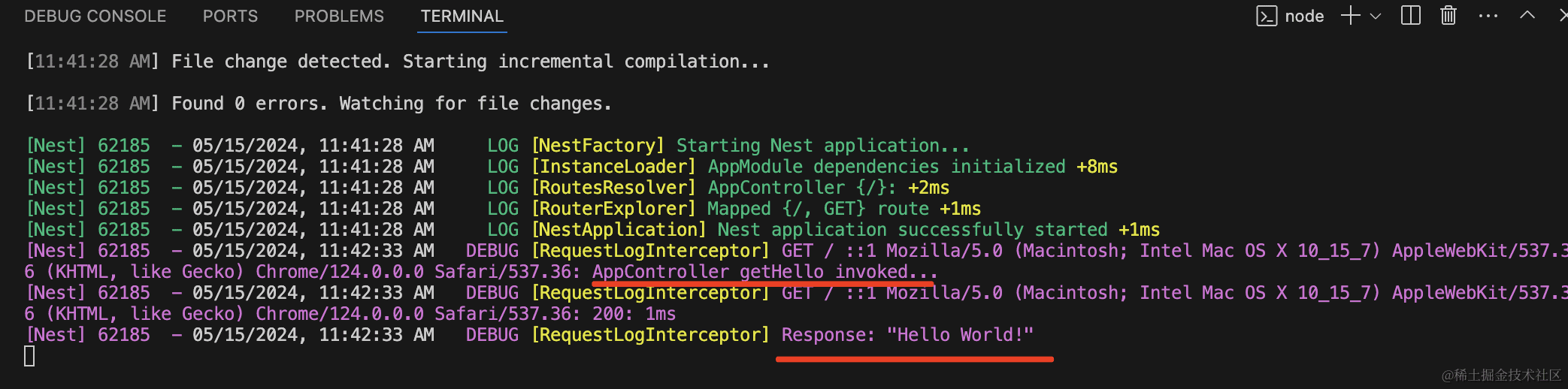Create a new terminal with plus icon
Viewport: 1568px width, 389px height.
[x=1351, y=16]
